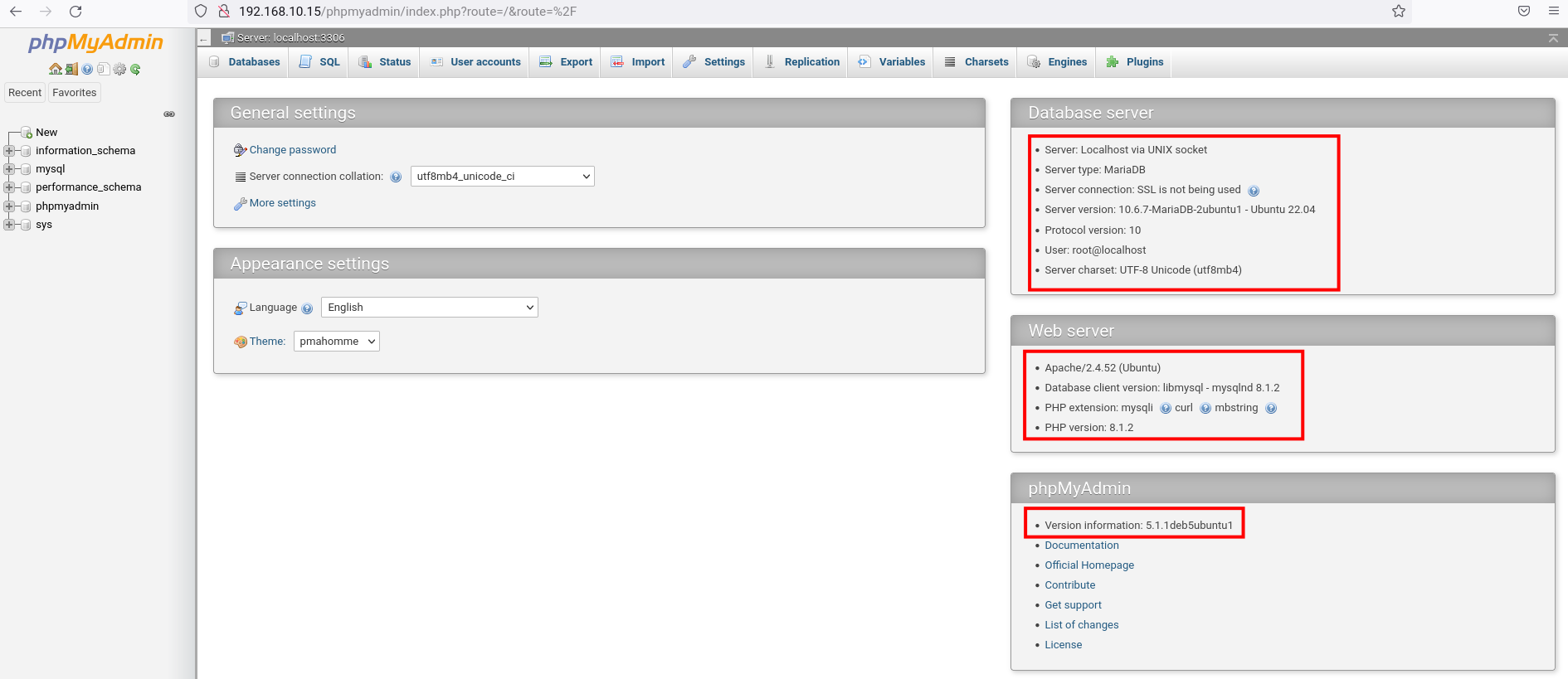Click the Theme: label link
Image resolution: width=1568 pixels, height=679 pixels.
point(267,342)
